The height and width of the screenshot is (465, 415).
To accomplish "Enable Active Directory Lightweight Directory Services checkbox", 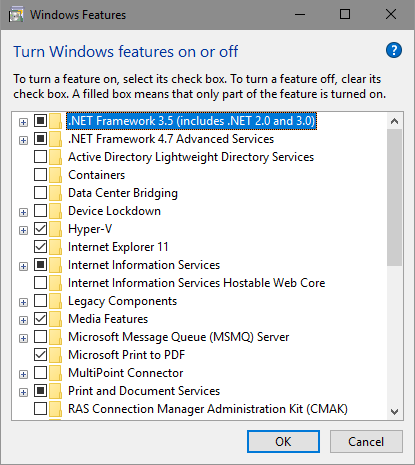I will coord(40,156).
